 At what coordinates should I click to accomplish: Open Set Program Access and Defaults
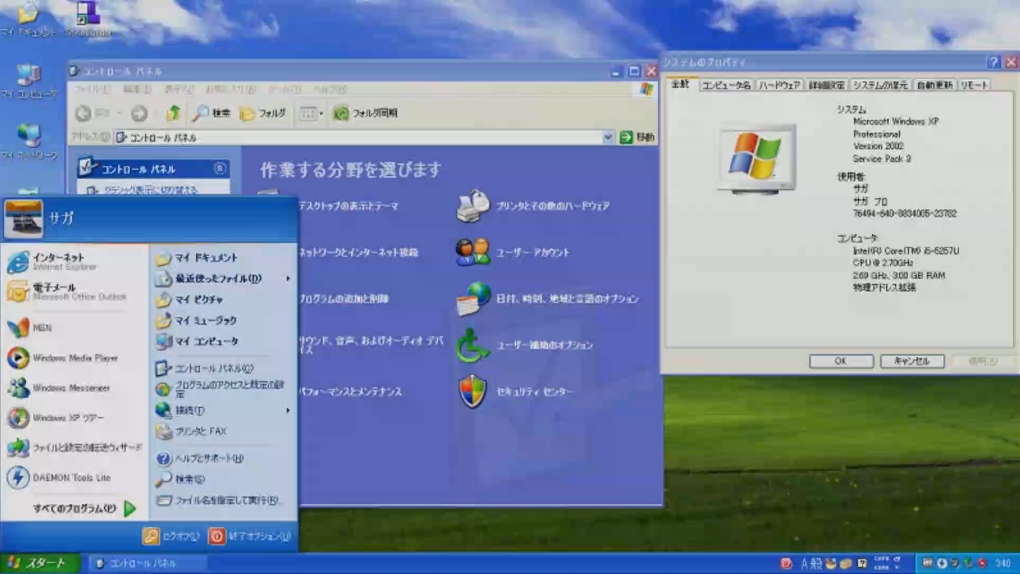(221, 389)
